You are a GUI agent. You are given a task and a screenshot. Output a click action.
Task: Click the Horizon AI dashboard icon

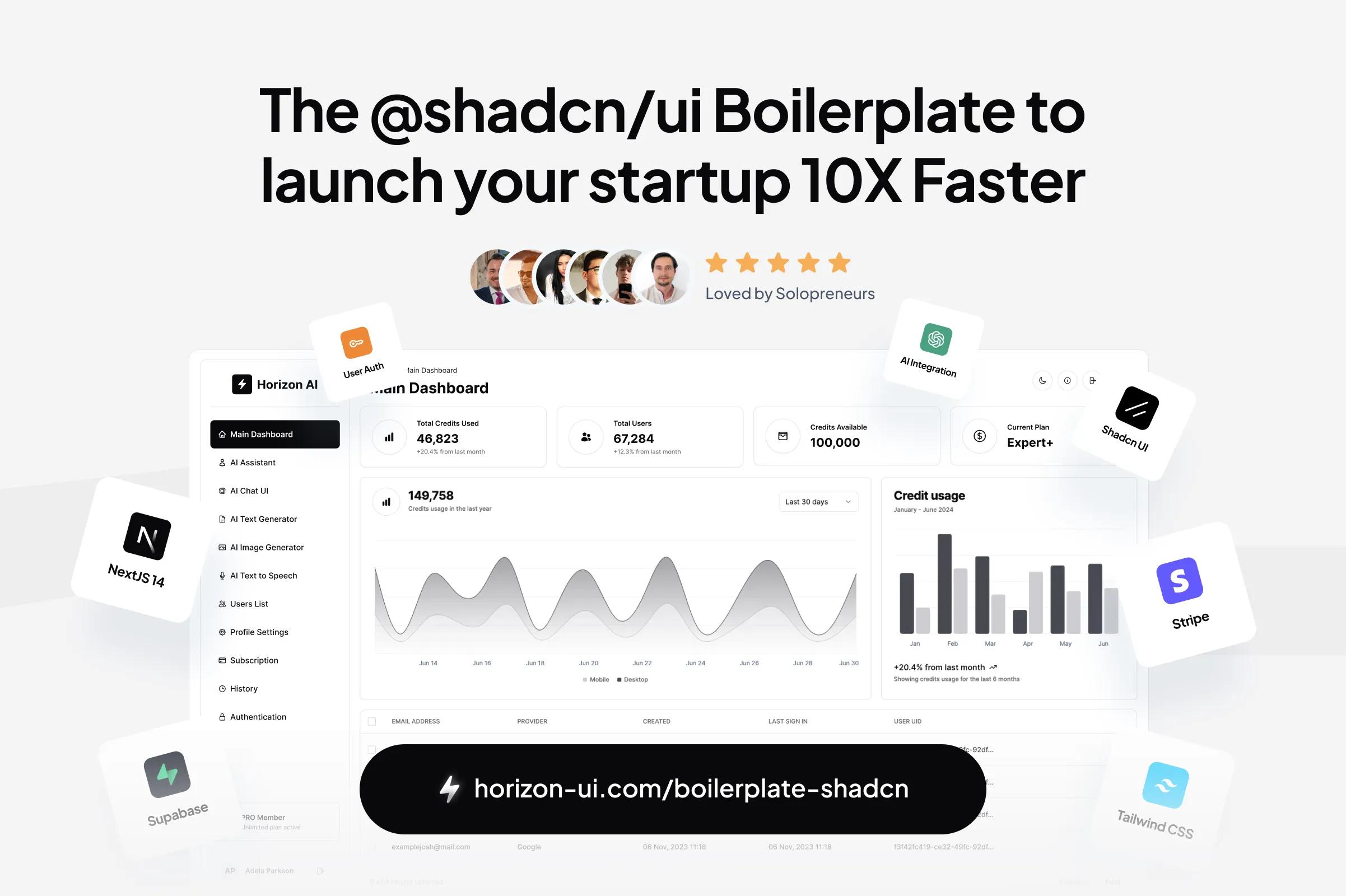243,384
